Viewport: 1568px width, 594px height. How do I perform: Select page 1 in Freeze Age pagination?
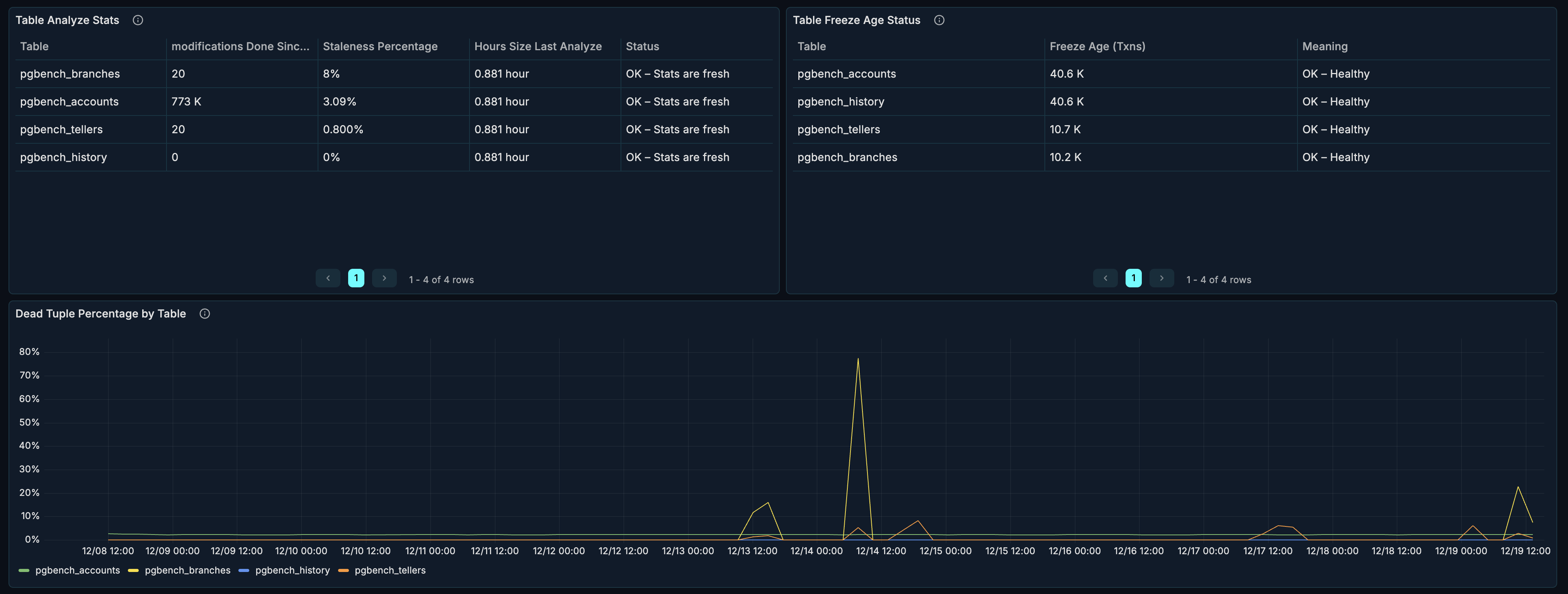1133,278
